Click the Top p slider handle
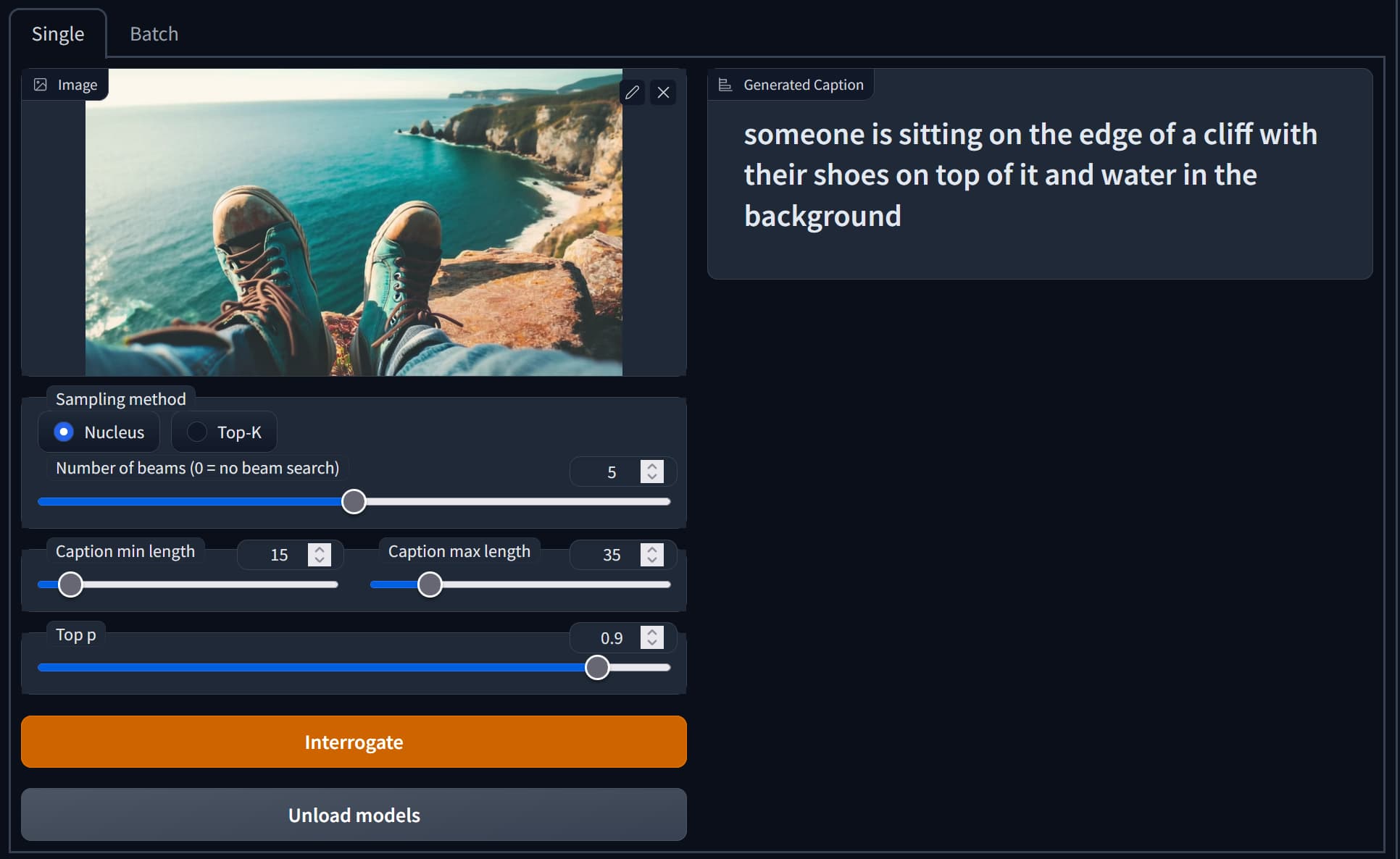Image resolution: width=1400 pixels, height=859 pixels. point(597,667)
